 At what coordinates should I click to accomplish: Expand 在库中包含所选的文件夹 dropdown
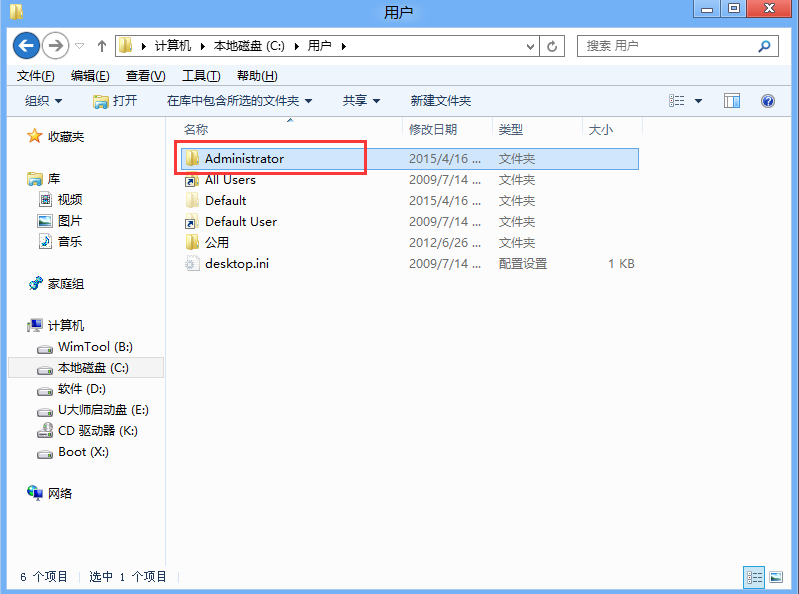[x=239, y=101]
